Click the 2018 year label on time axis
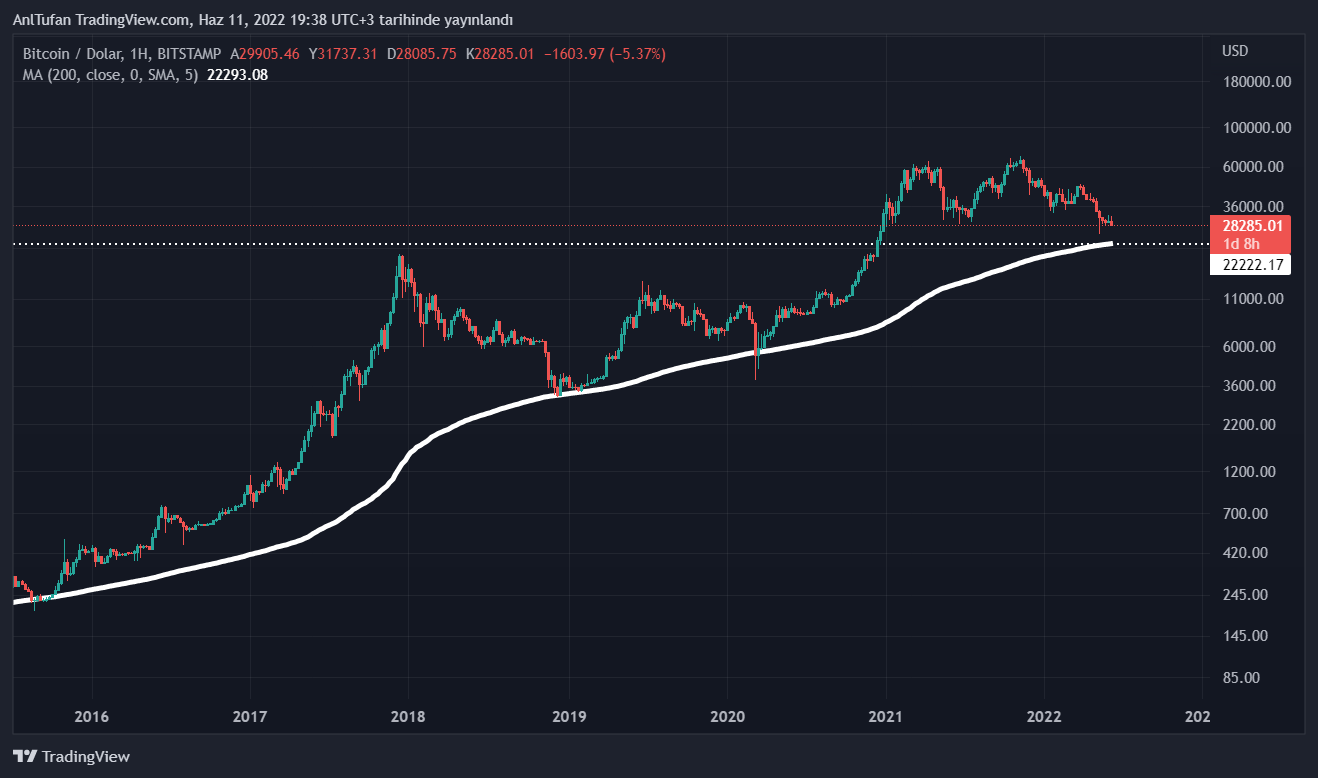Image resolution: width=1318 pixels, height=778 pixels. 408,717
